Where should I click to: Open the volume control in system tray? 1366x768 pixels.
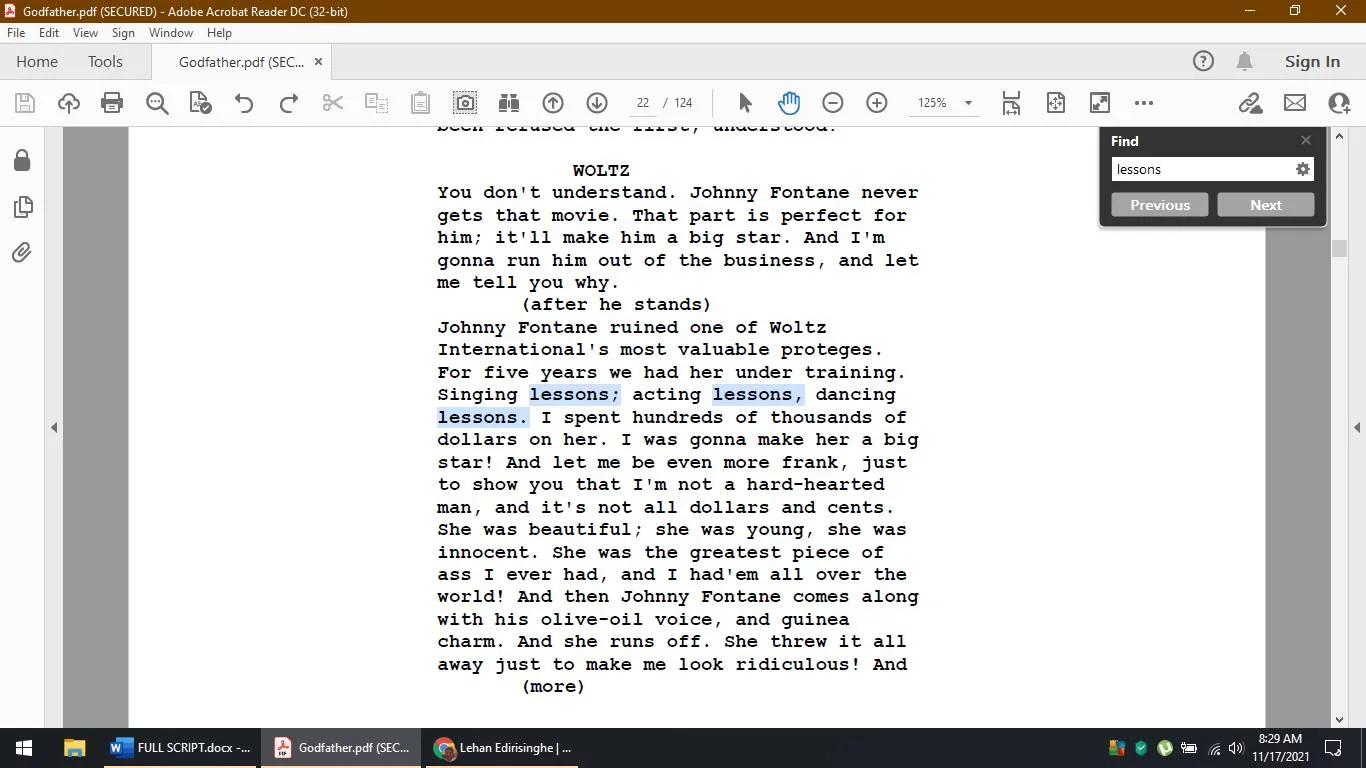click(x=1237, y=748)
